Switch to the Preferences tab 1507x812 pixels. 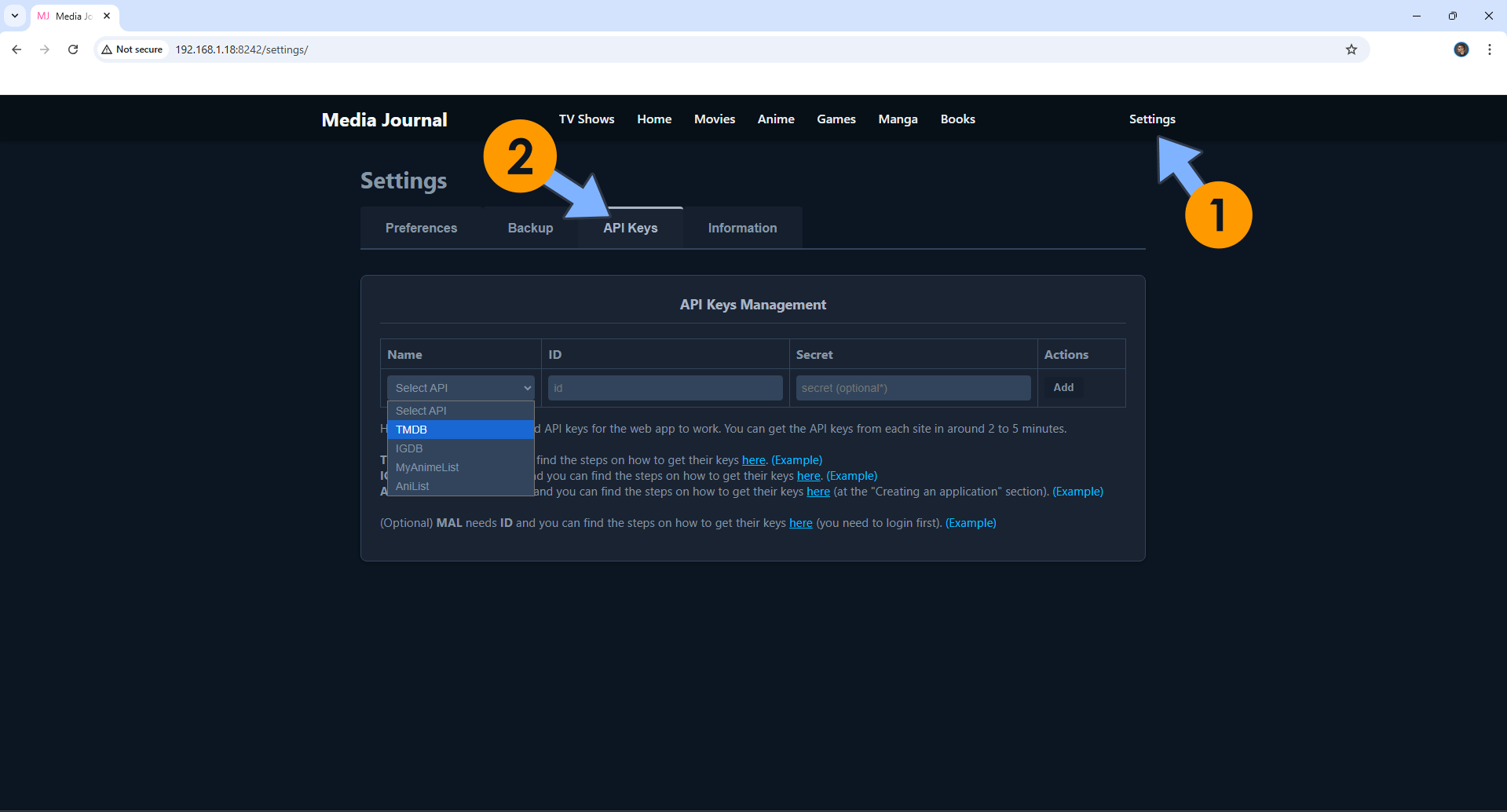tap(421, 228)
